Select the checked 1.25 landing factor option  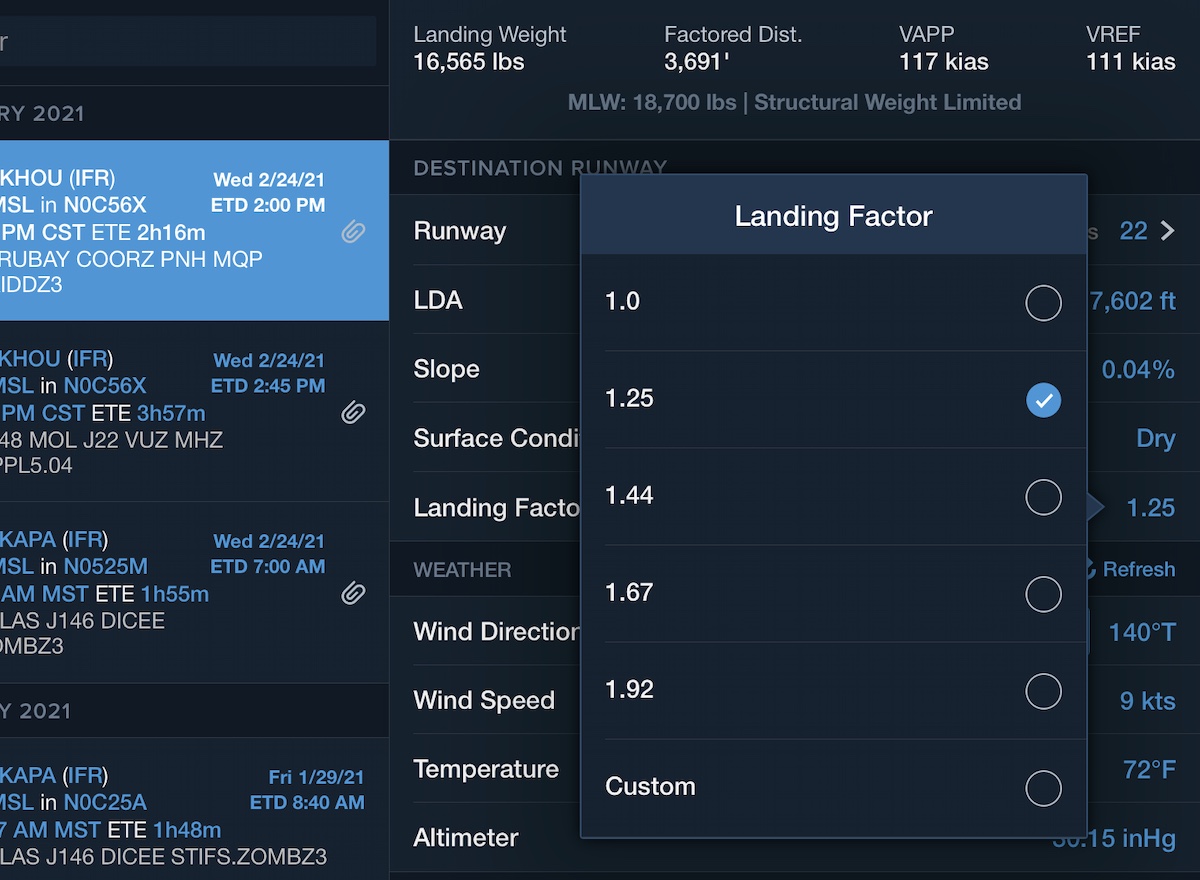(x=1043, y=400)
